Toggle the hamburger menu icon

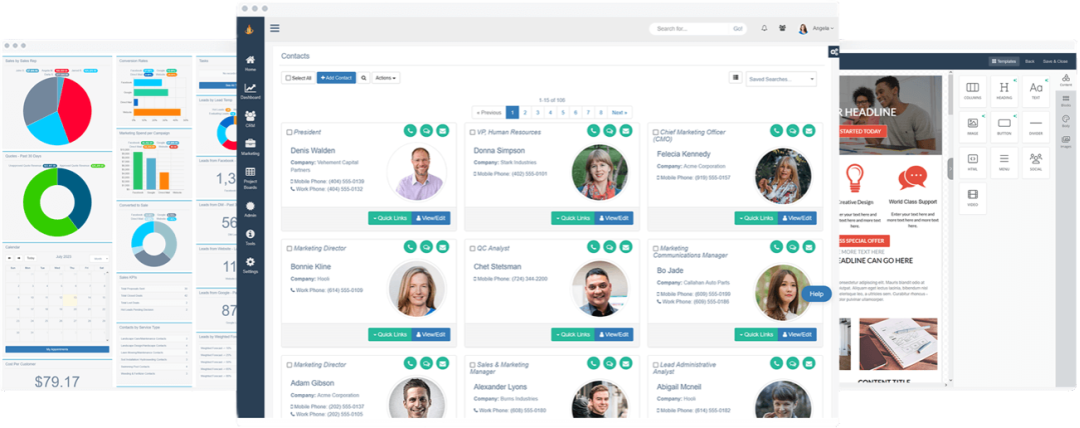(275, 29)
